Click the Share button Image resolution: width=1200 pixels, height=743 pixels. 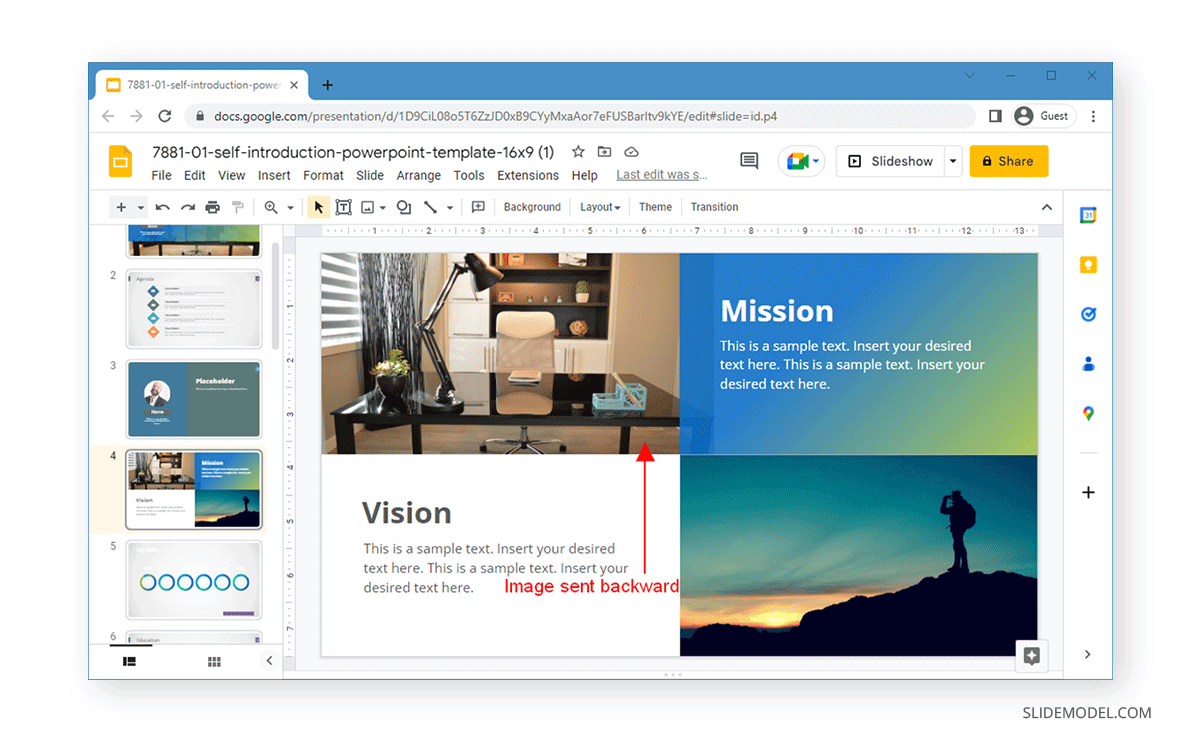pos(1008,161)
